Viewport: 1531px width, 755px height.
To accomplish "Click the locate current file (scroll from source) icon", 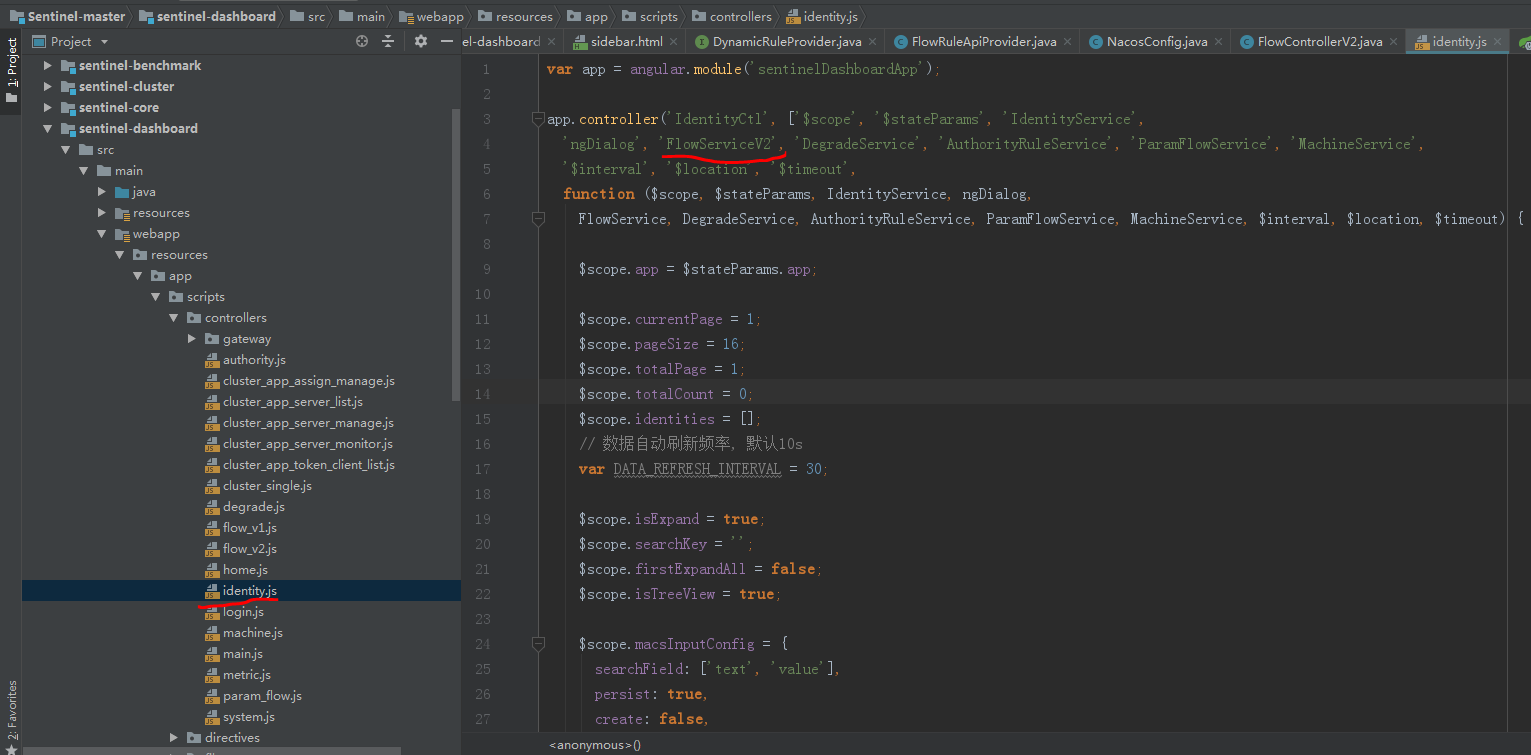I will (x=362, y=41).
